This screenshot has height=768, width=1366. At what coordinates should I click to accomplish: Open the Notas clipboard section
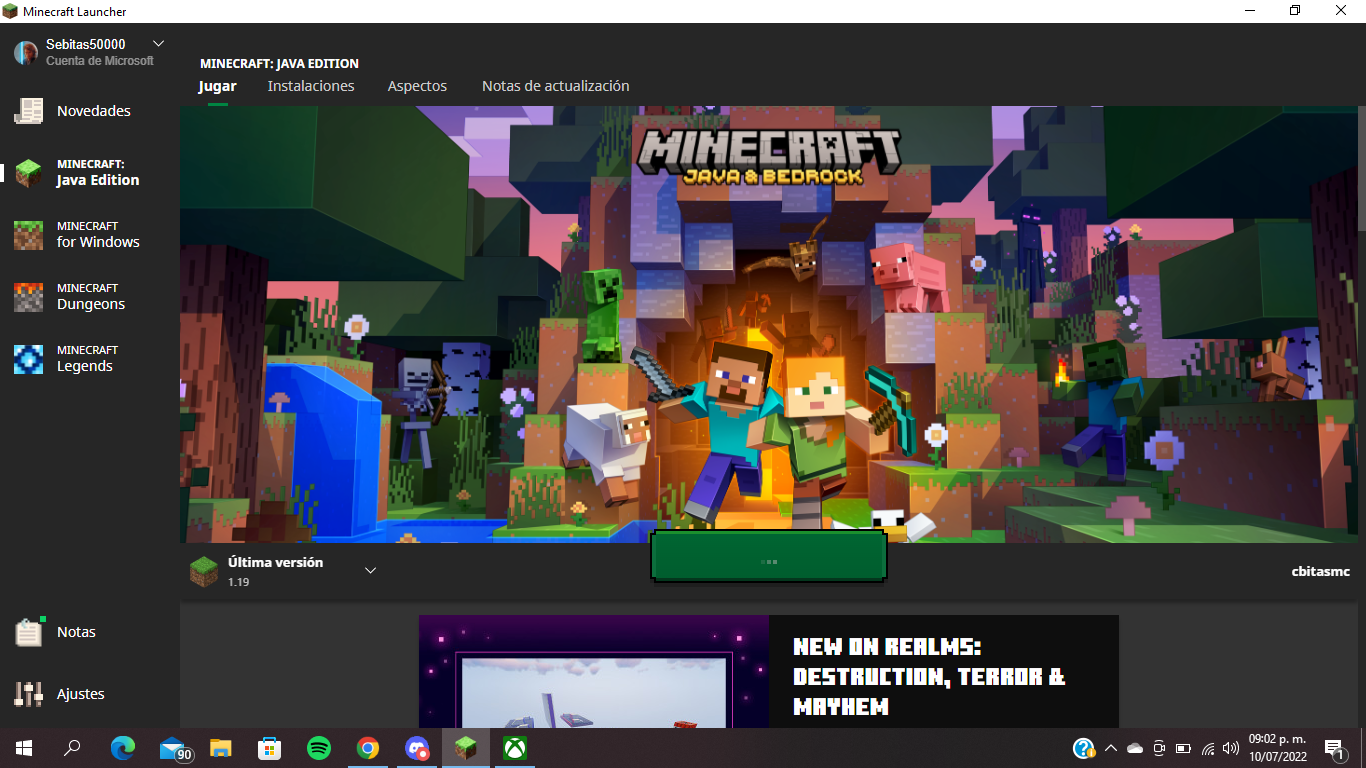(76, 632)
